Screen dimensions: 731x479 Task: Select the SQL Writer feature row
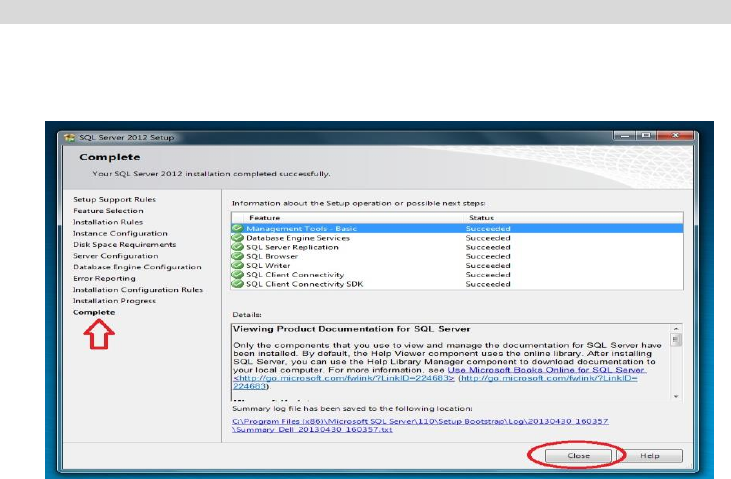click(457, 265)
